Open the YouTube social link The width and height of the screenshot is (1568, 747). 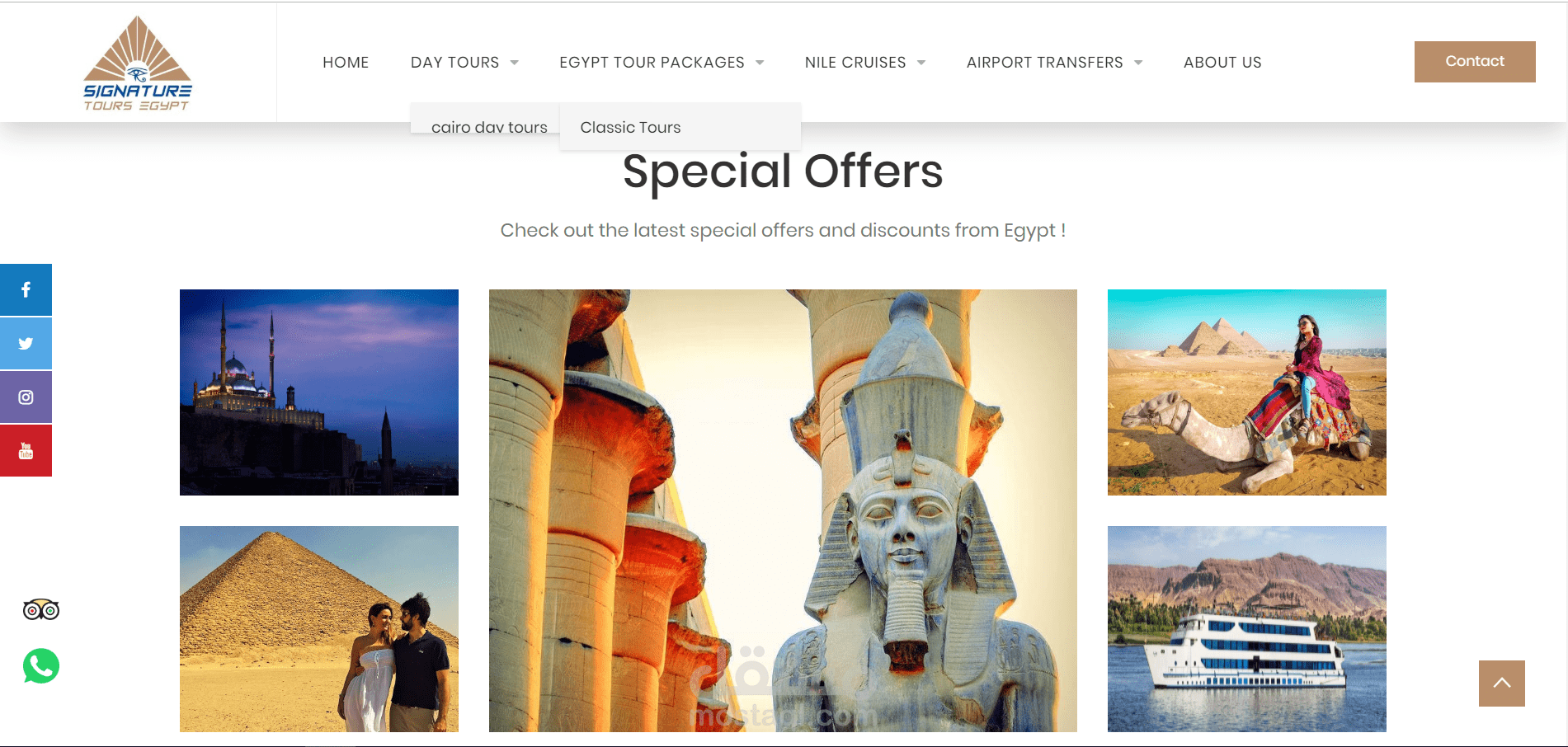(x=26, y=450)
